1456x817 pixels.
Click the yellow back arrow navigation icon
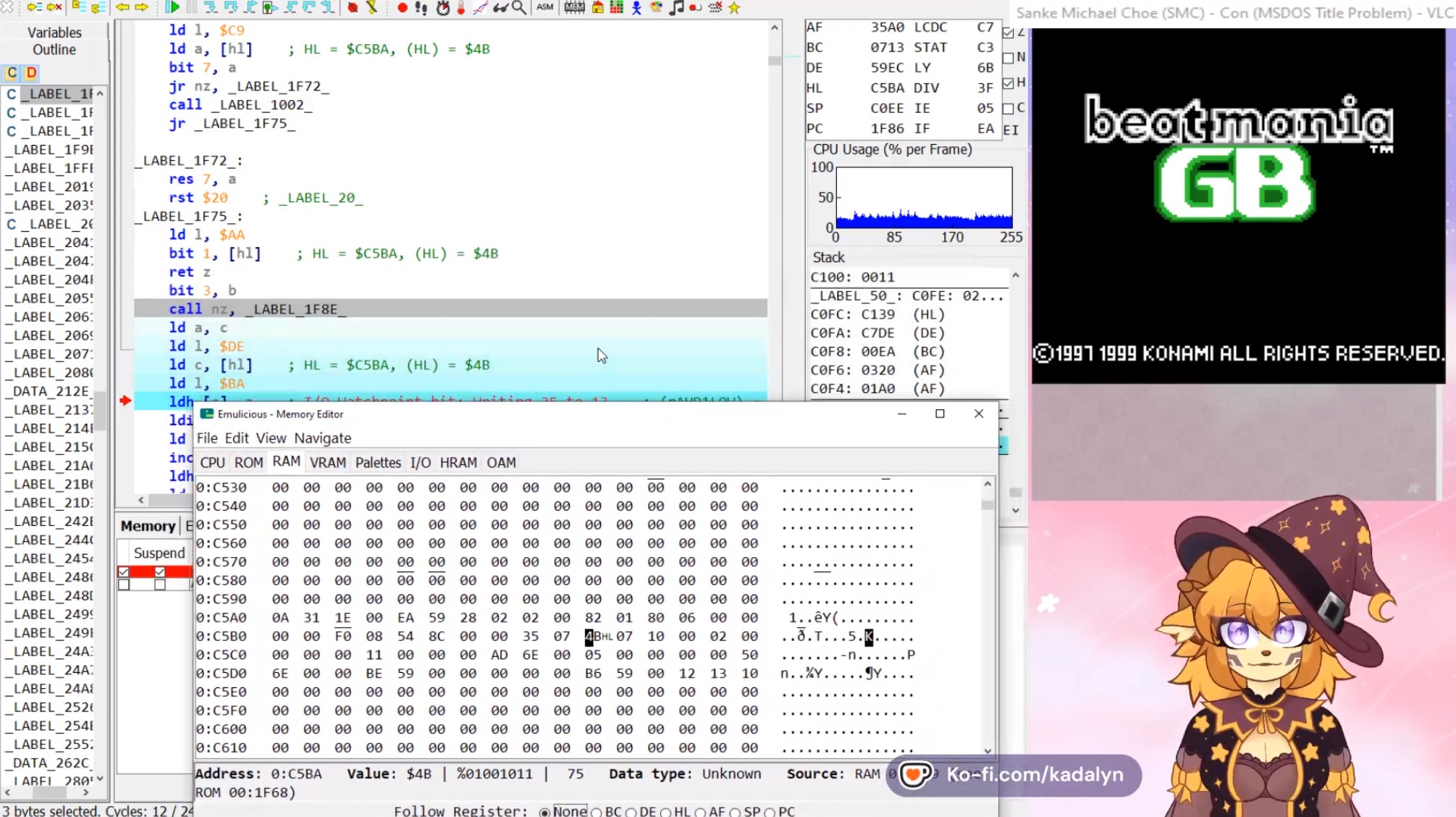point(122,7)
